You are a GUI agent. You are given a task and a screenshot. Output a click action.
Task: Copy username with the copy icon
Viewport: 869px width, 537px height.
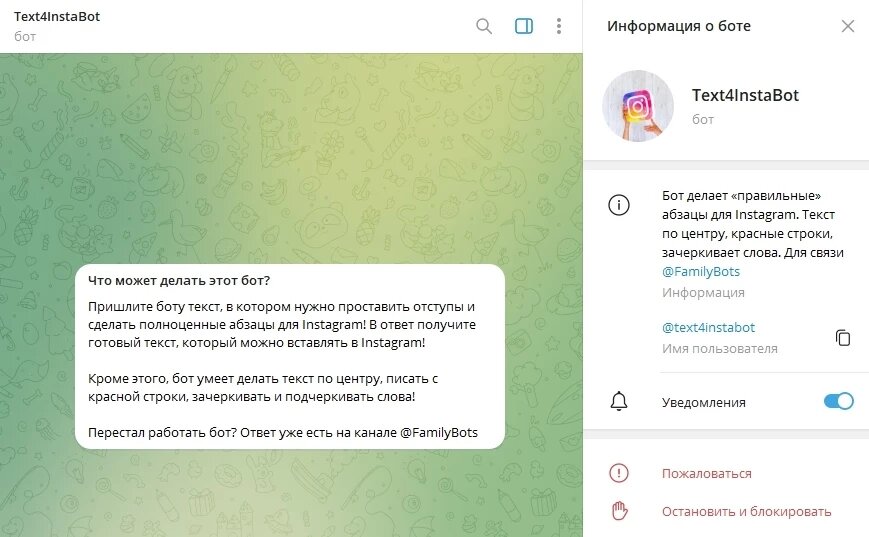842,337
